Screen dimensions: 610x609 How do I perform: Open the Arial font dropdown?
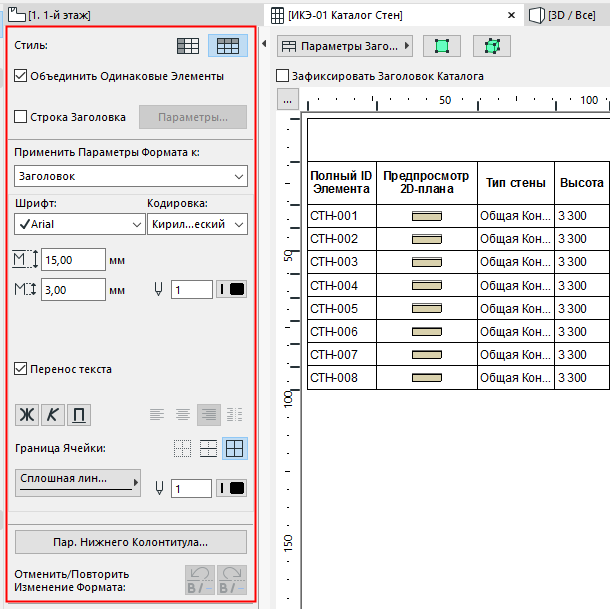80,225
